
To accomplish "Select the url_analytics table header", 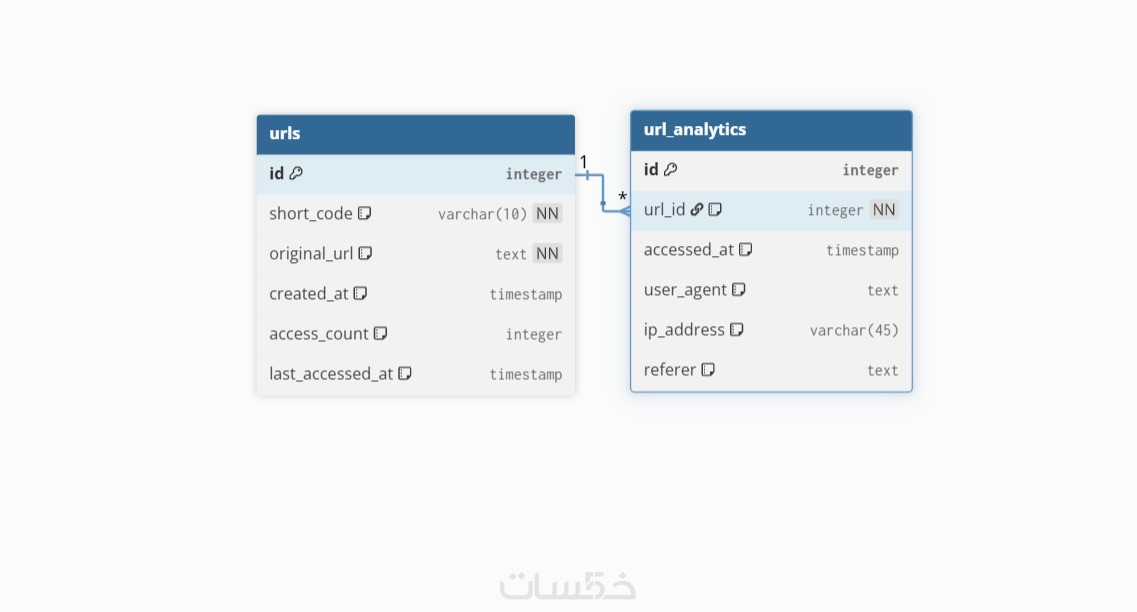I will point(771,130).
